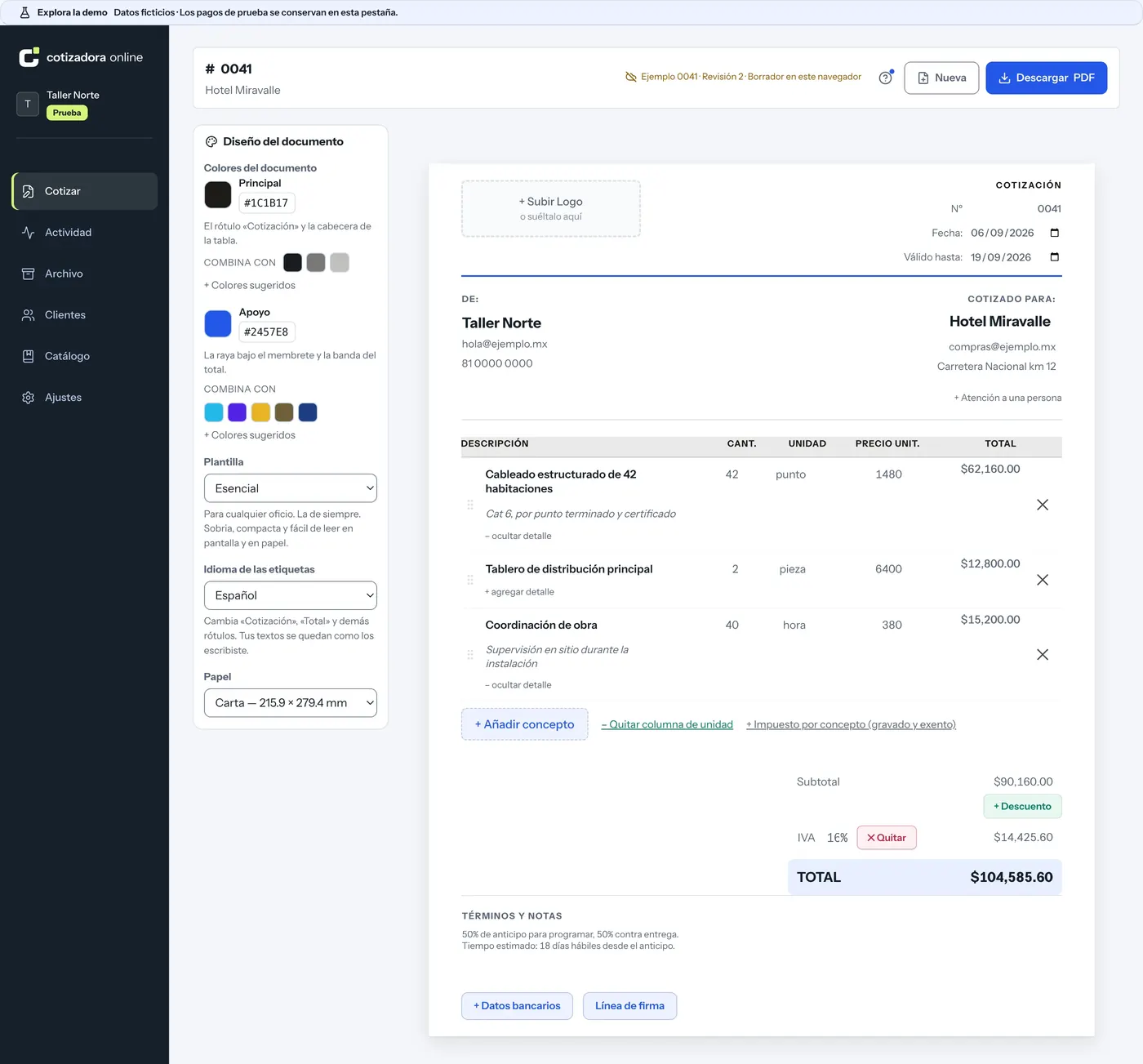Screen dimensions: 1143x1064
Task: Download the quote as PDF
Action: click(1047, 78)
